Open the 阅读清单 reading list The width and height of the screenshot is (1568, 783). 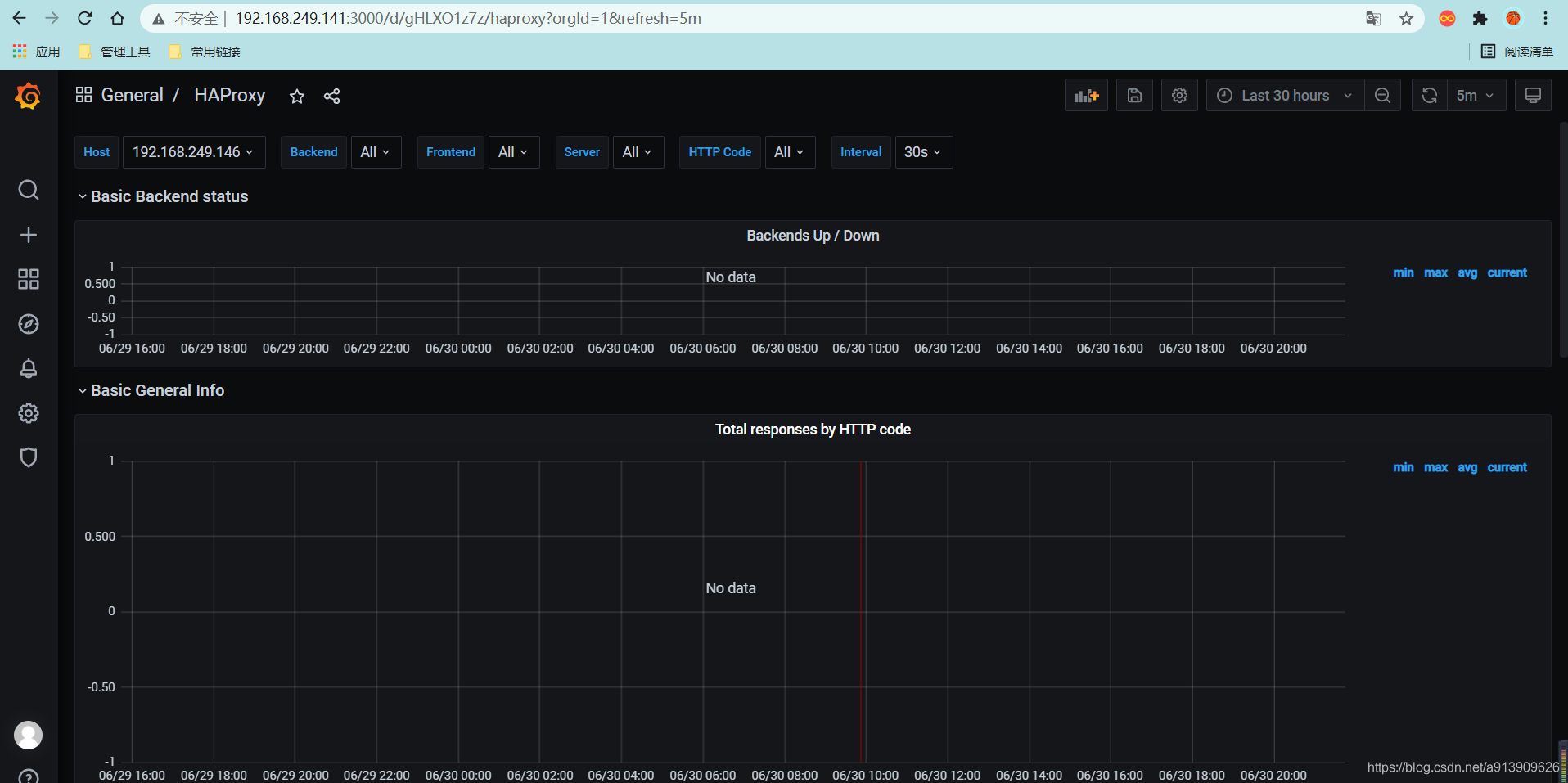tap(1516, 52)
